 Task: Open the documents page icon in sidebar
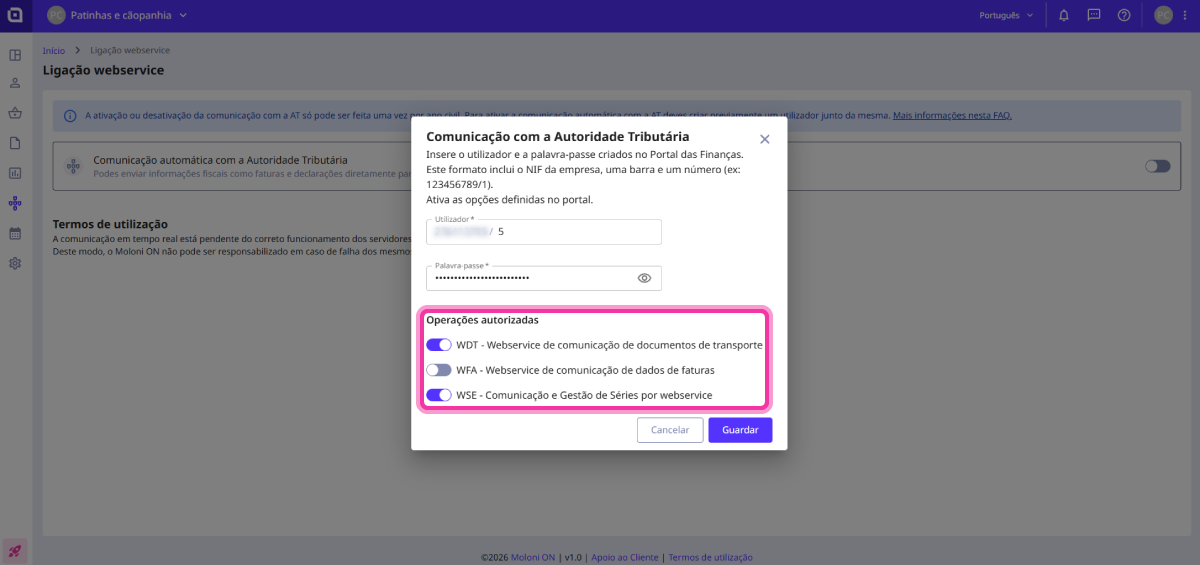pos(15,143)
